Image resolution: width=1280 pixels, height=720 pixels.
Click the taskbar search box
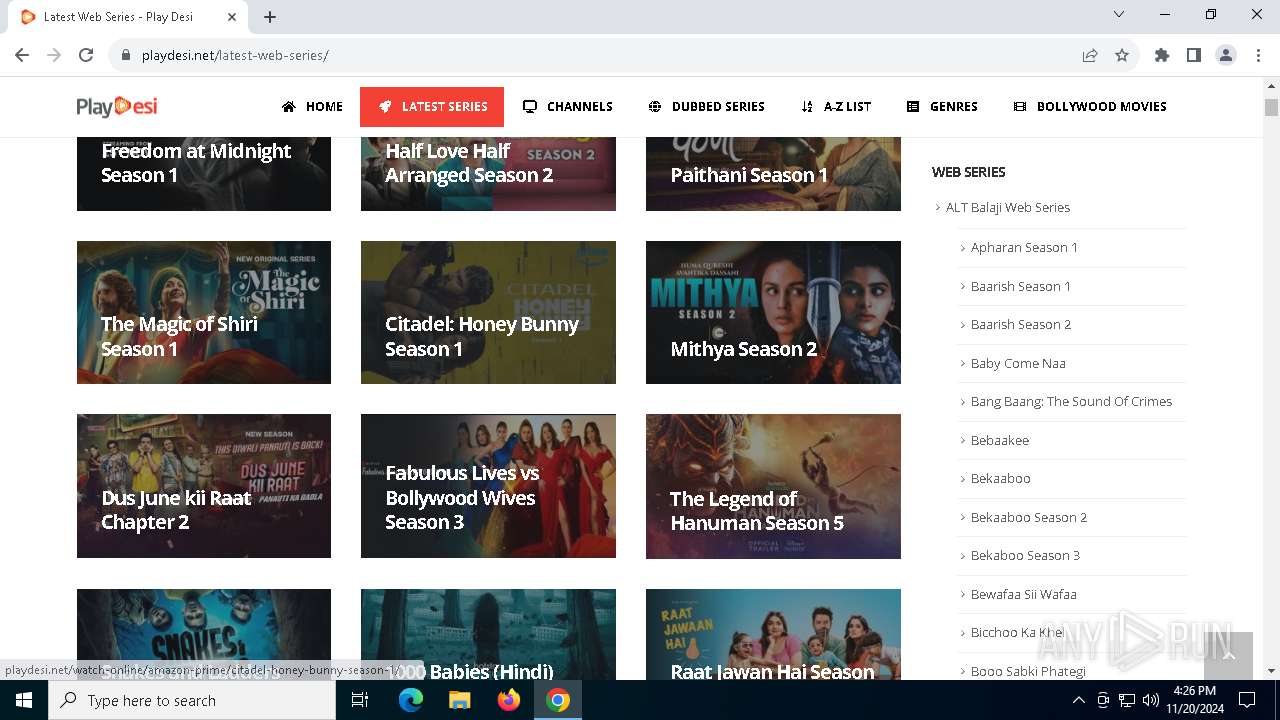(x=192, y=700)
